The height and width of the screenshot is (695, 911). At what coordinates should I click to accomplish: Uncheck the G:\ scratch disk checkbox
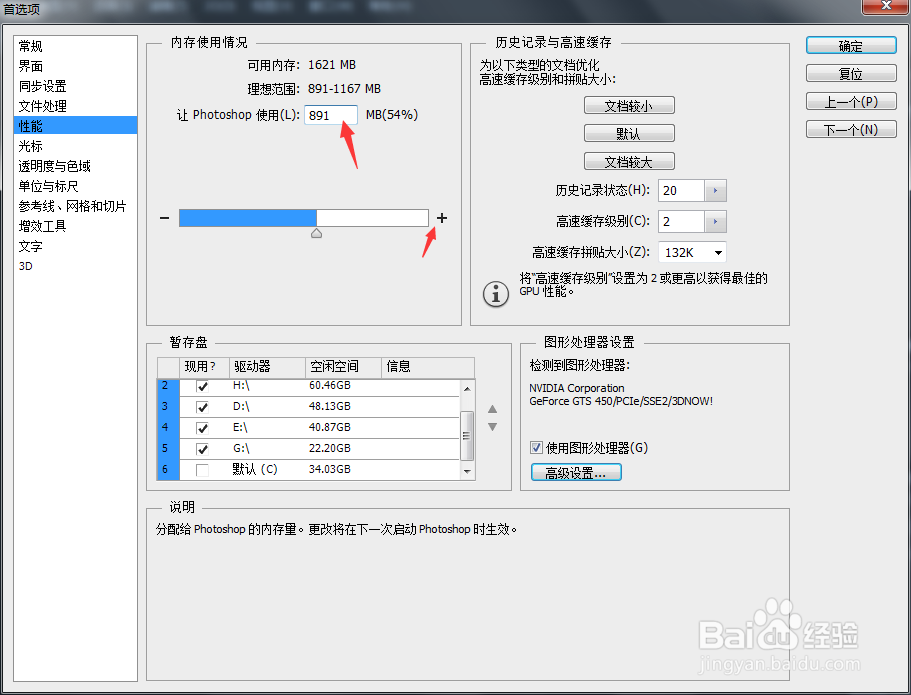click(202, 449)
